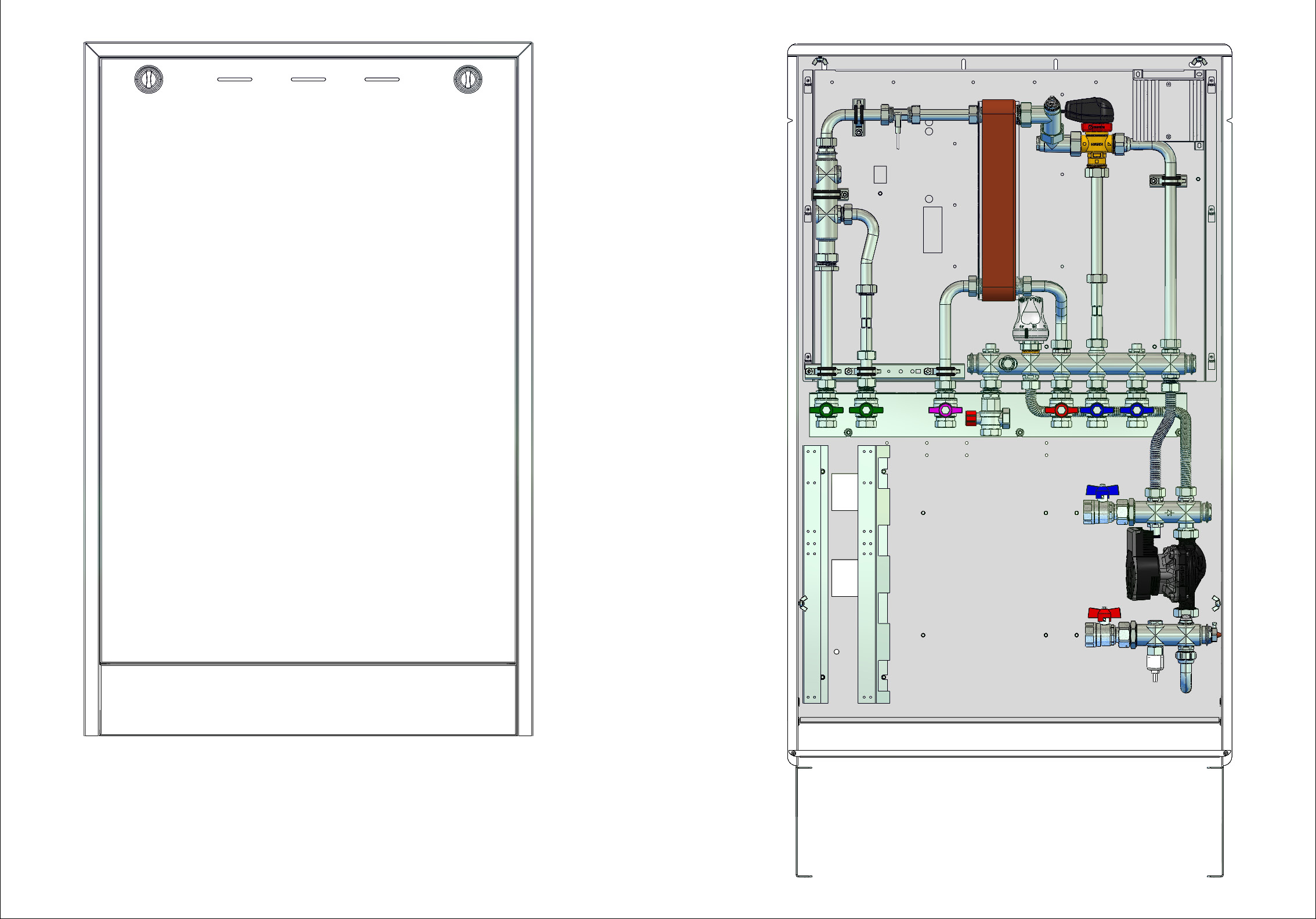The height and width of the screenshot is (919, 1316).
Task: Click the left round lock on cabinet door
Action: click(149, 80)
